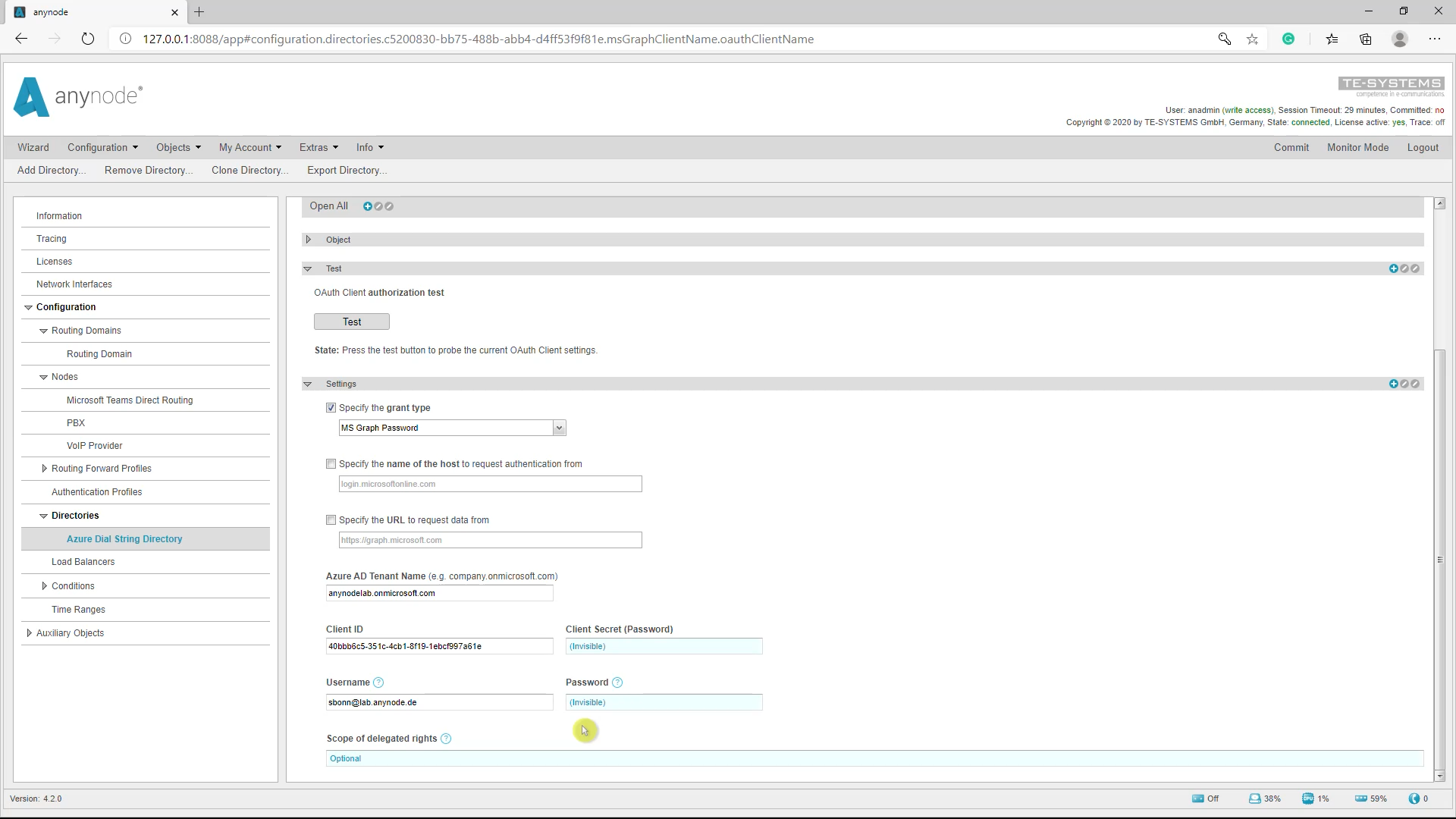1456x819 pixels.
Task: Collapse the Settings section
Action: coord(308,384)
